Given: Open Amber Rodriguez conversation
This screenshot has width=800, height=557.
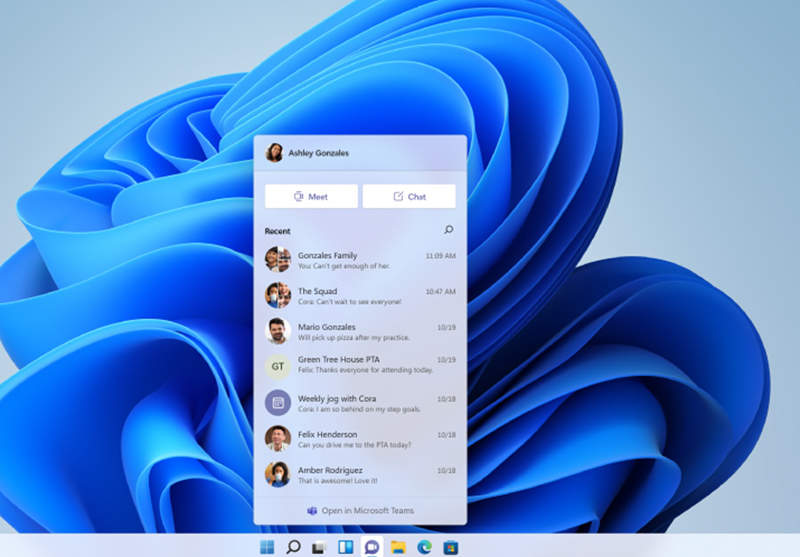Looking at the screenshot, I should tap(360, 474).
